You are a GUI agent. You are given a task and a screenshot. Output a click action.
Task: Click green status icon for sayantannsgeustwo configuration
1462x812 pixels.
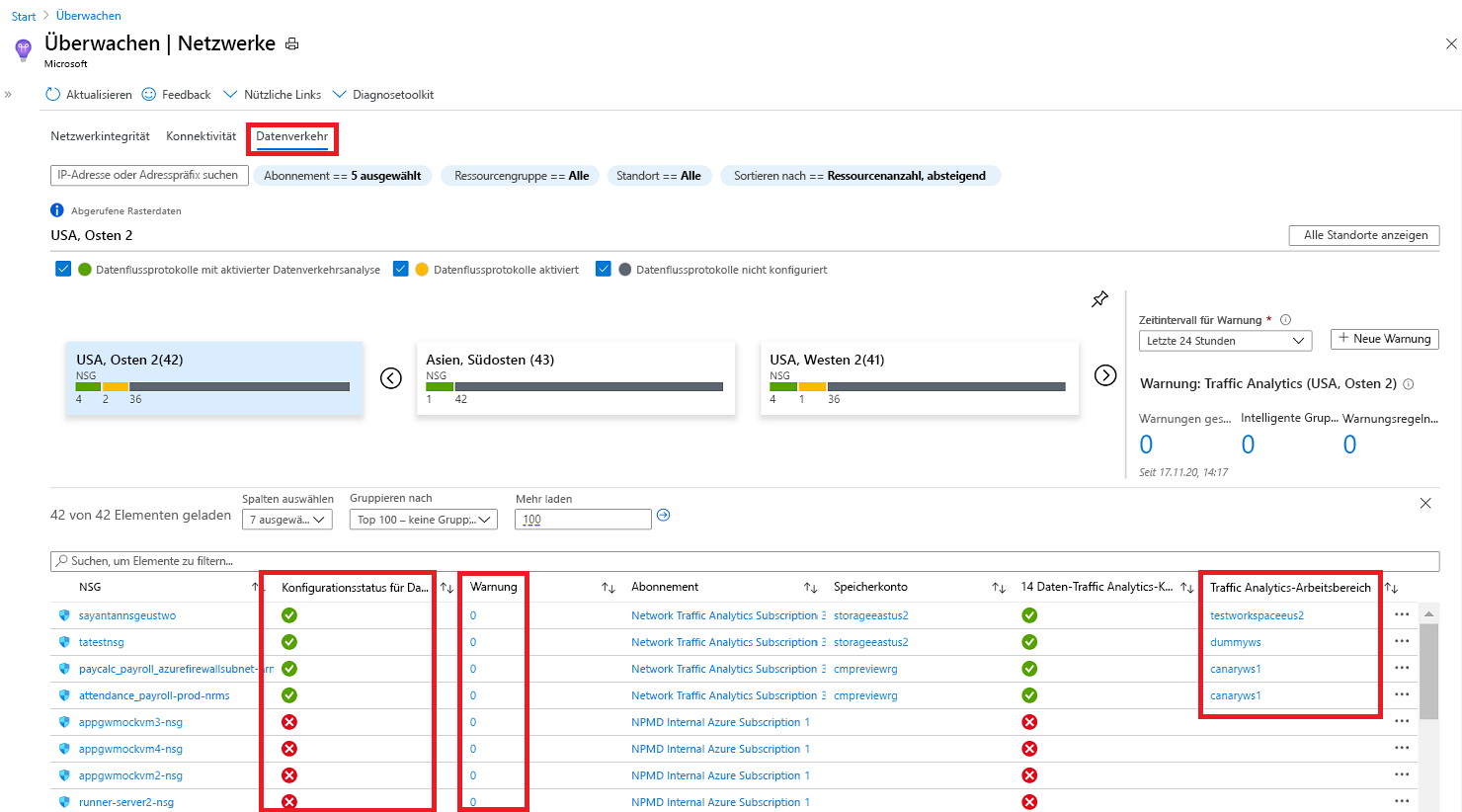click(x=289, y=615)
